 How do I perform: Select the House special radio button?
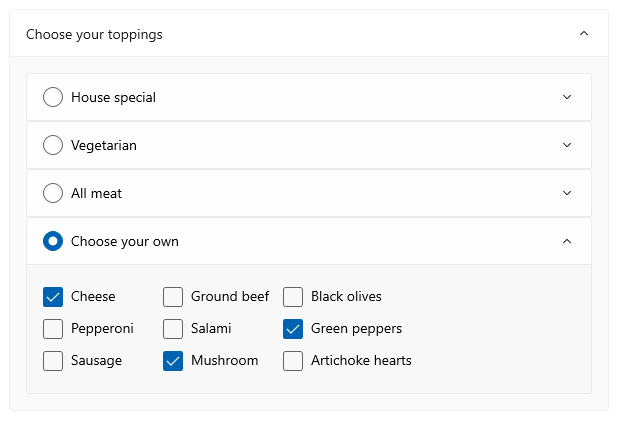point(53,97)
